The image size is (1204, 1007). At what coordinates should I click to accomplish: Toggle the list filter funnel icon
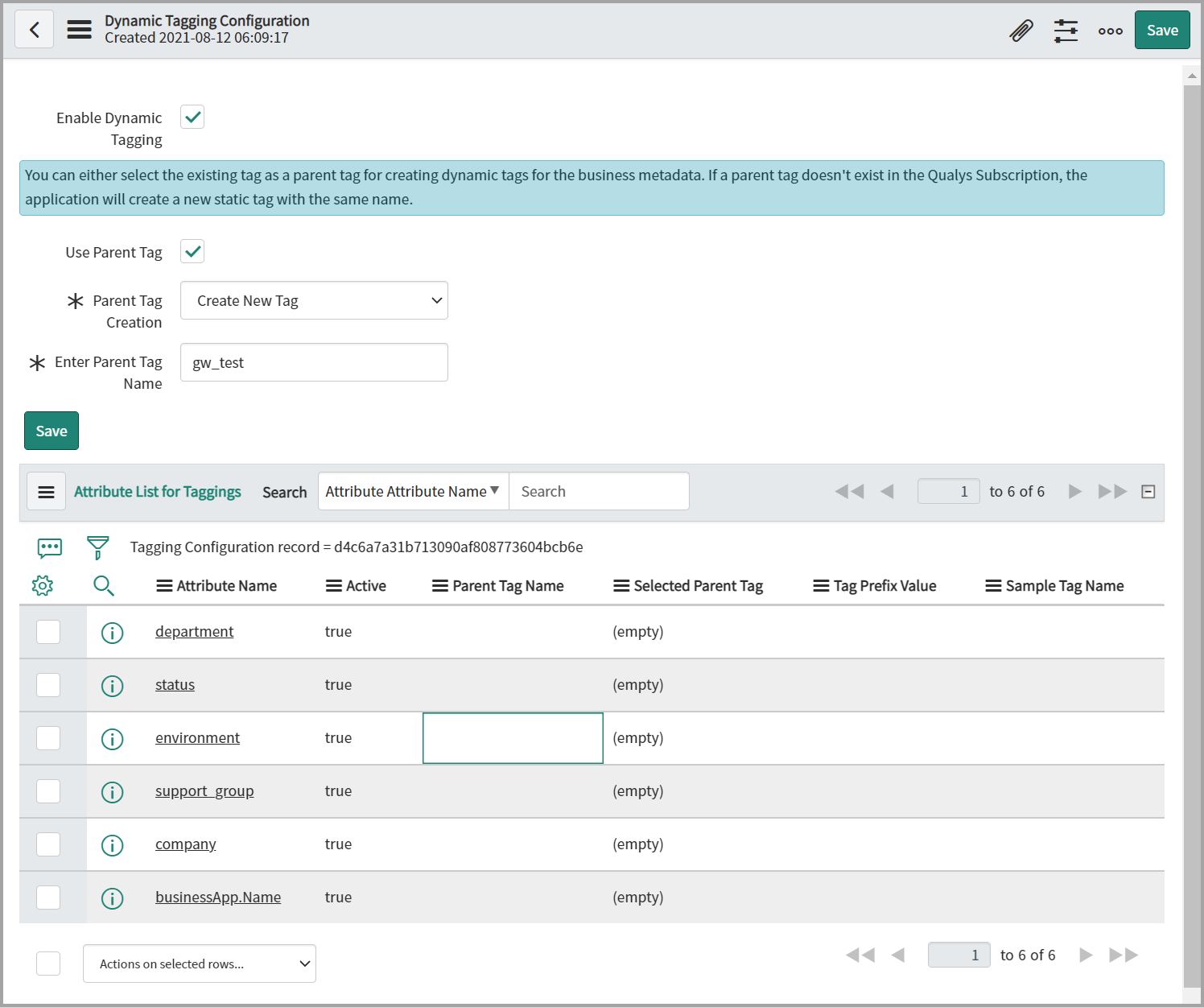[x=97, y=547]
